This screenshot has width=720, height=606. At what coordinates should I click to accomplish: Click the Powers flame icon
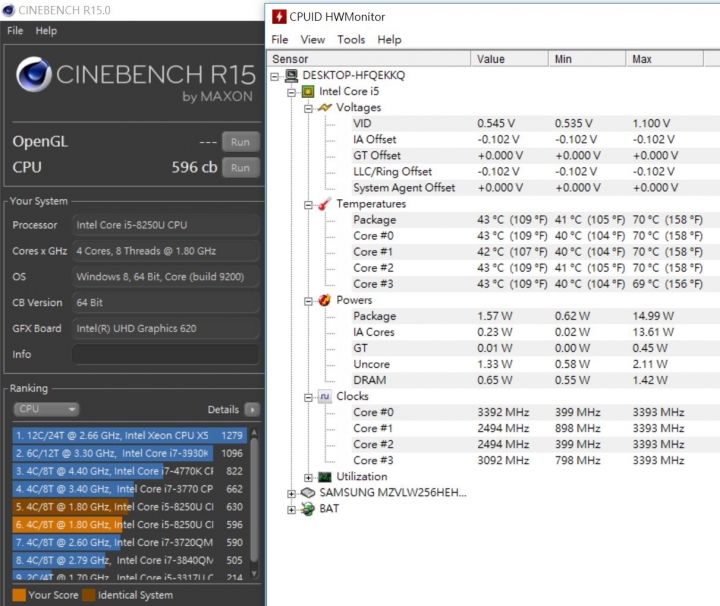click(x=324, y=300)
